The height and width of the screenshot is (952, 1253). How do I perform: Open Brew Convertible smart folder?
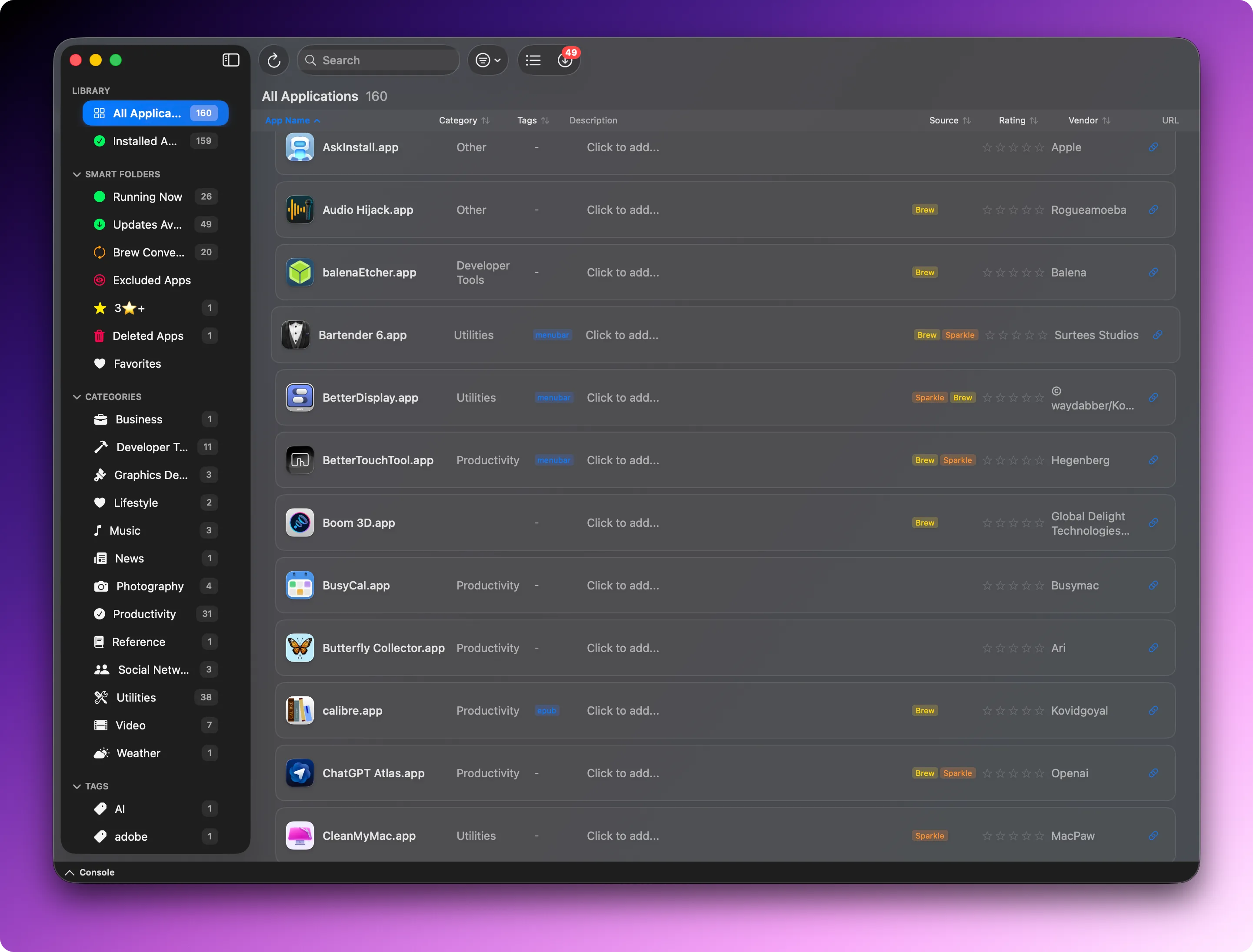155,252
